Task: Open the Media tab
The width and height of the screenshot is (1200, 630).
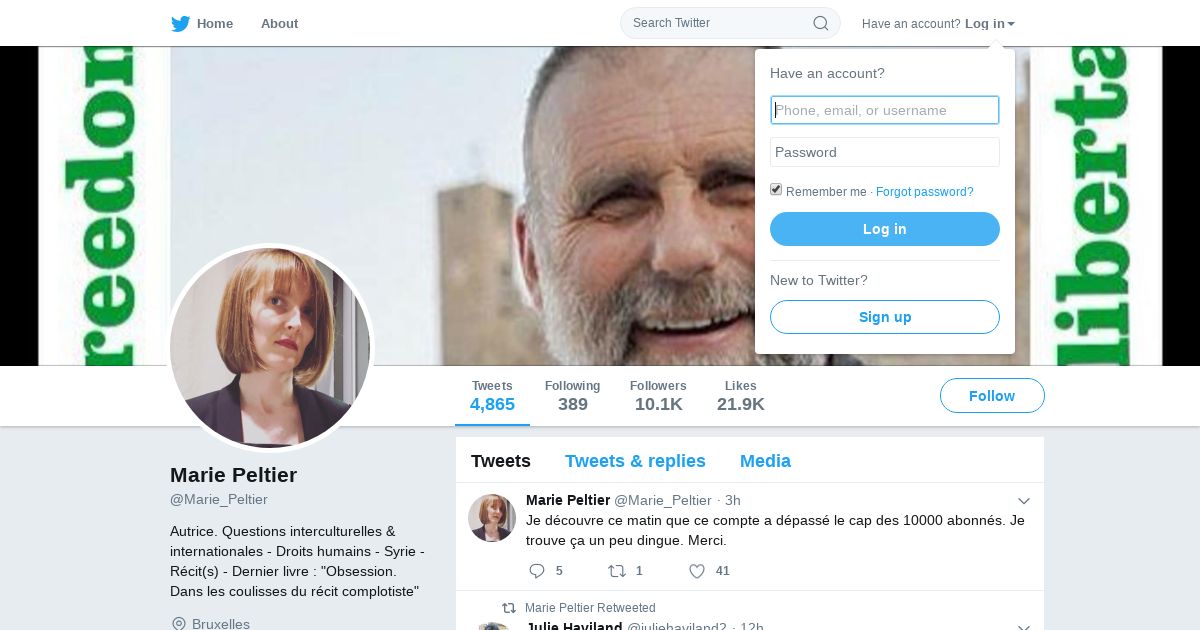Action: tap(765, 461)
